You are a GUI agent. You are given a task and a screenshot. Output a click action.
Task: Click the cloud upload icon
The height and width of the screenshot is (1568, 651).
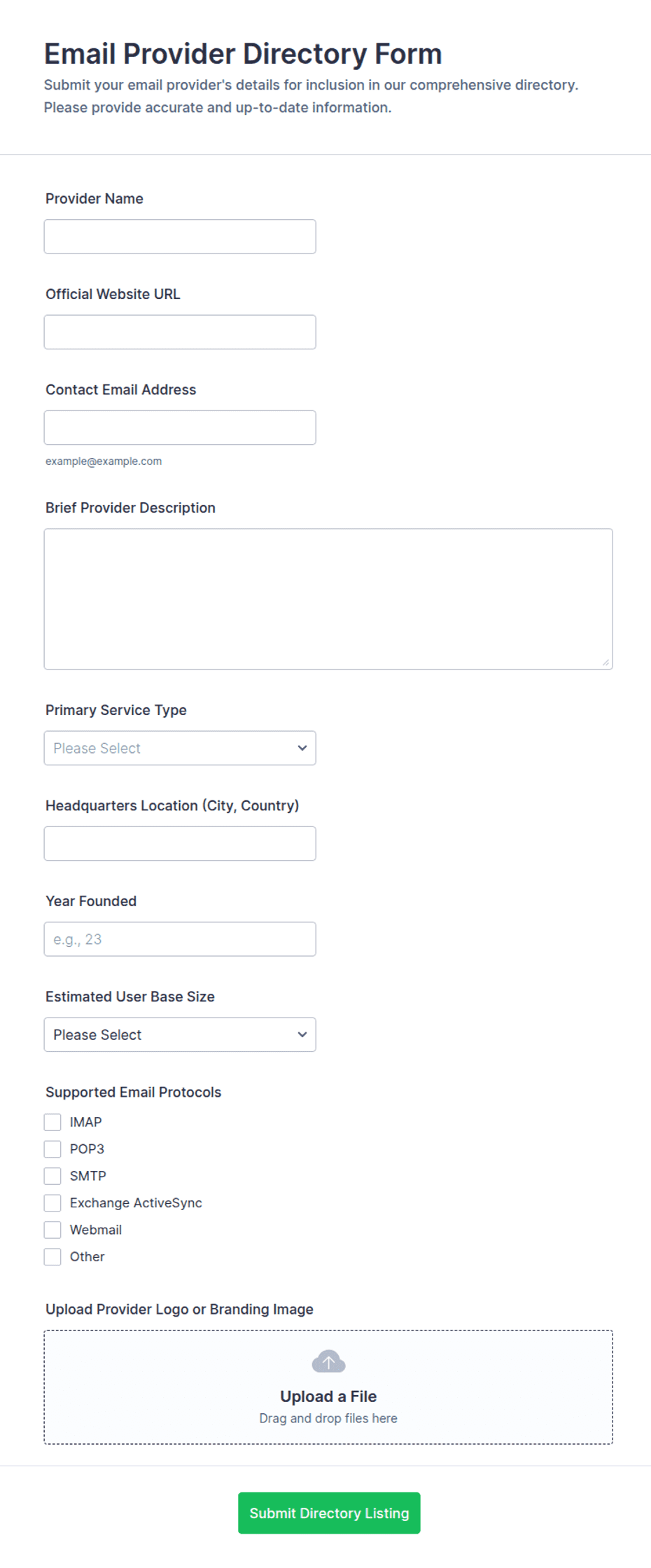pyautogui.click(x=328, y=1361)
